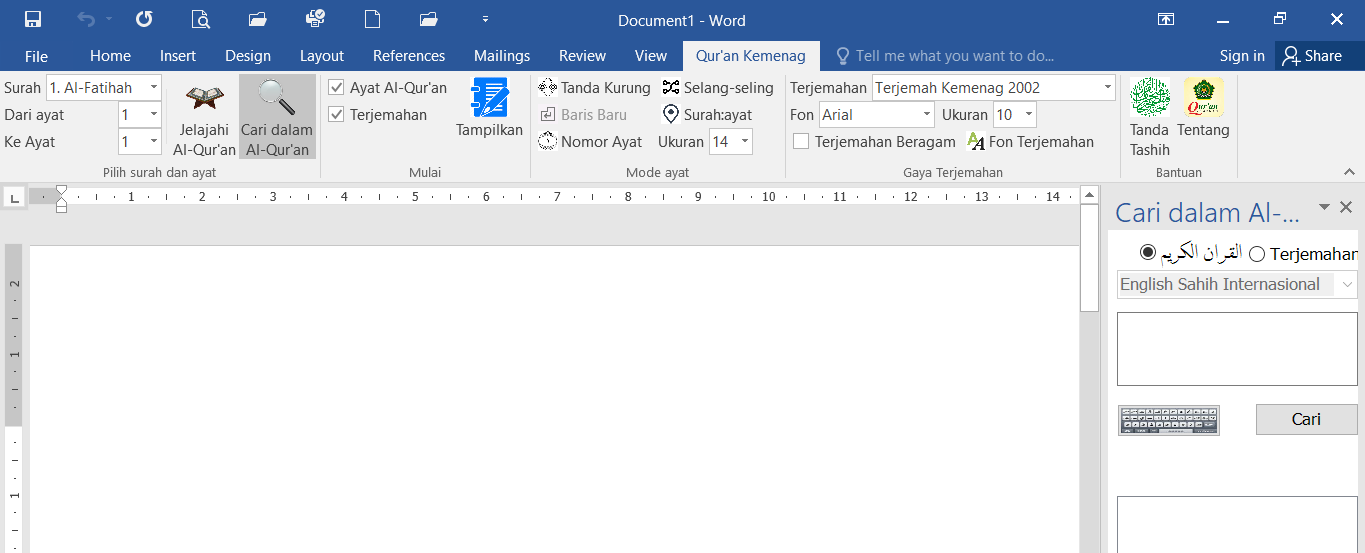Click Nomor Ayat option
The width and height of the screenshot is (1365, 553).
[x=590, y=142]
